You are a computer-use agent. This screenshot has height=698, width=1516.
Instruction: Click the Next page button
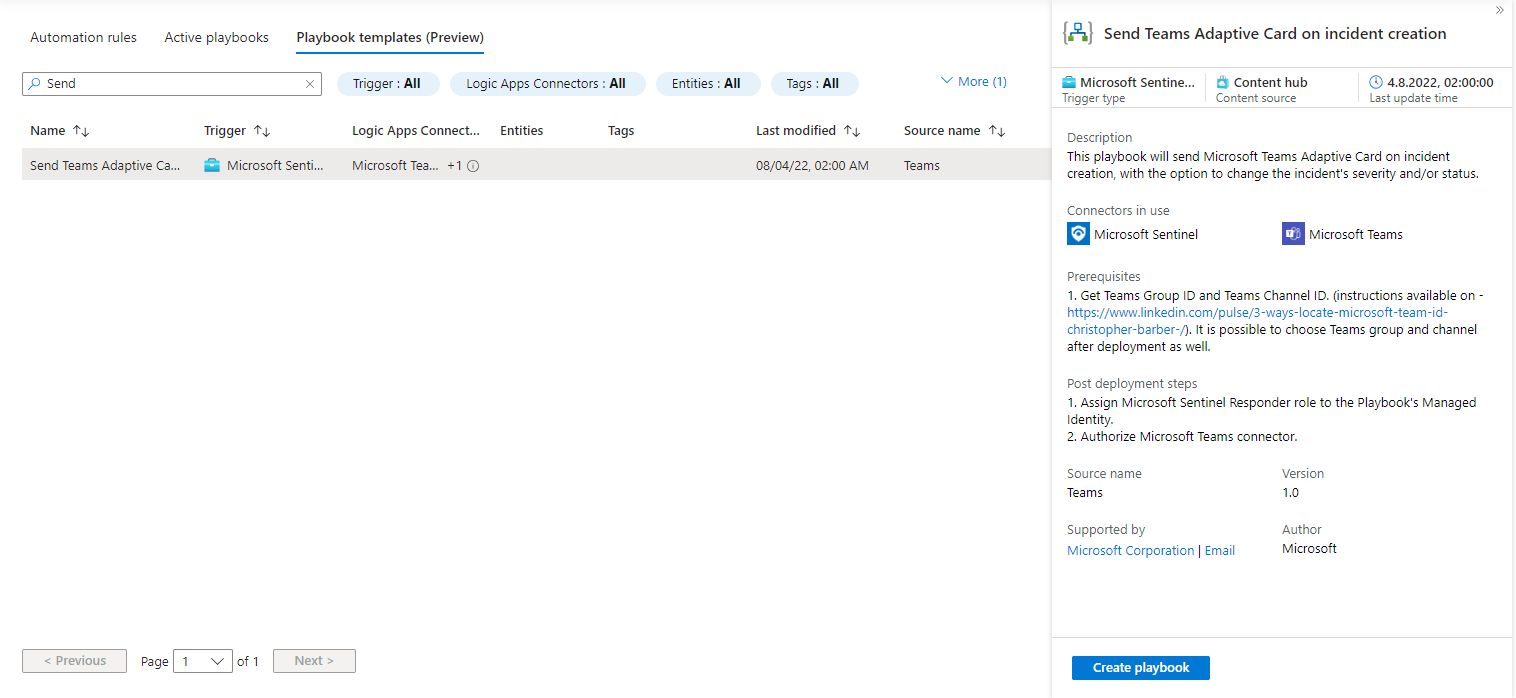314,661
